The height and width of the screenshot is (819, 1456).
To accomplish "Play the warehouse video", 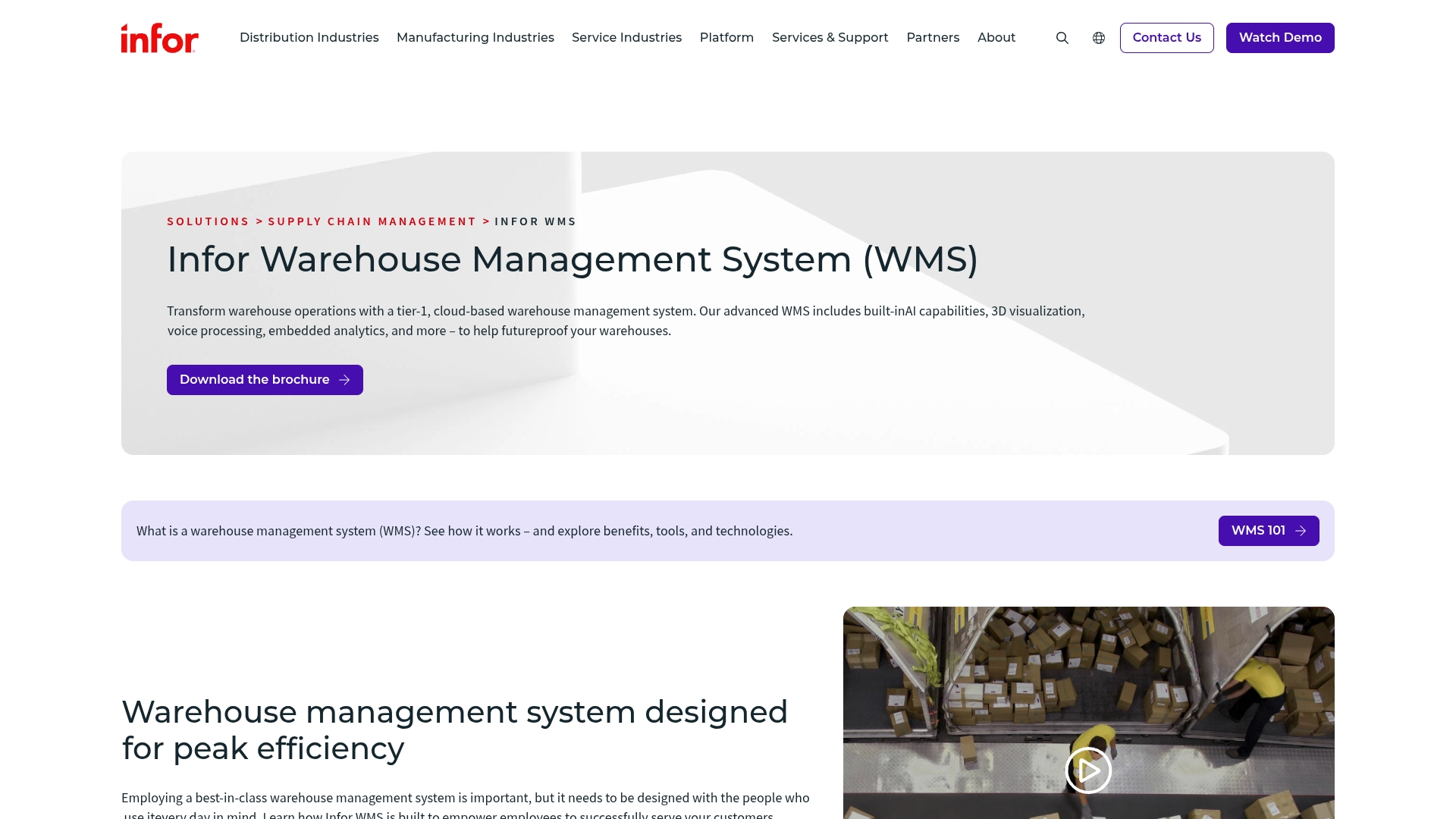I will [x=1088, y=770].
